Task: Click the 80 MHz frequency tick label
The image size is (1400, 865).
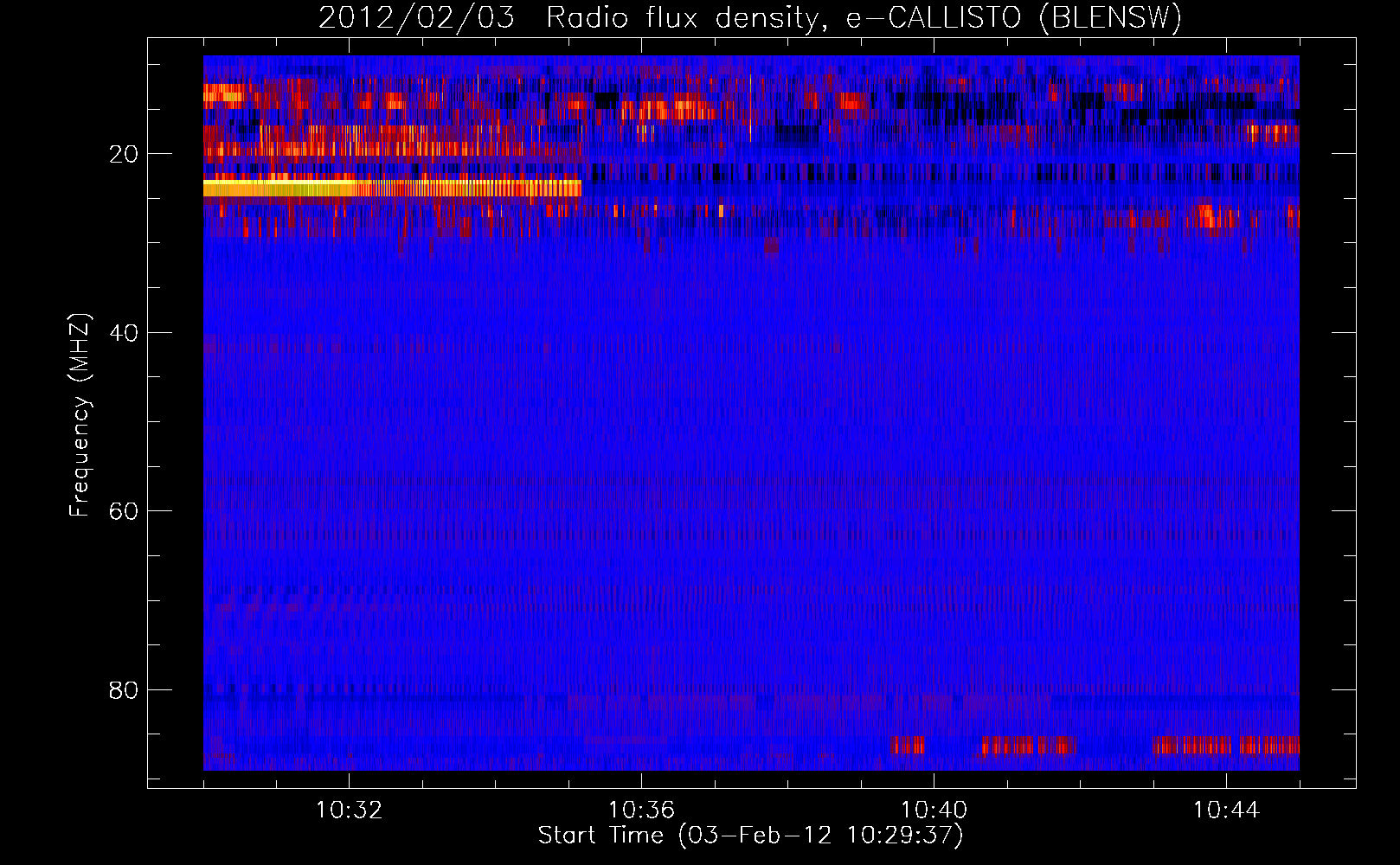Action: click(125, 690)
